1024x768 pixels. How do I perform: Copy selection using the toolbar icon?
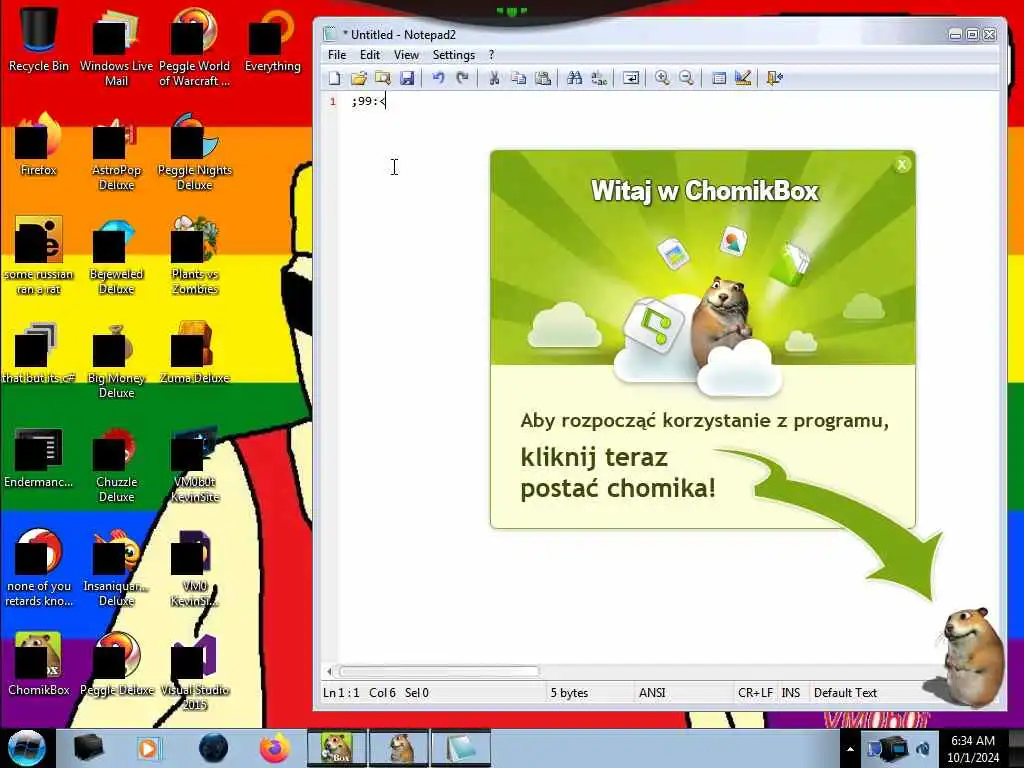tap(519, 78)
